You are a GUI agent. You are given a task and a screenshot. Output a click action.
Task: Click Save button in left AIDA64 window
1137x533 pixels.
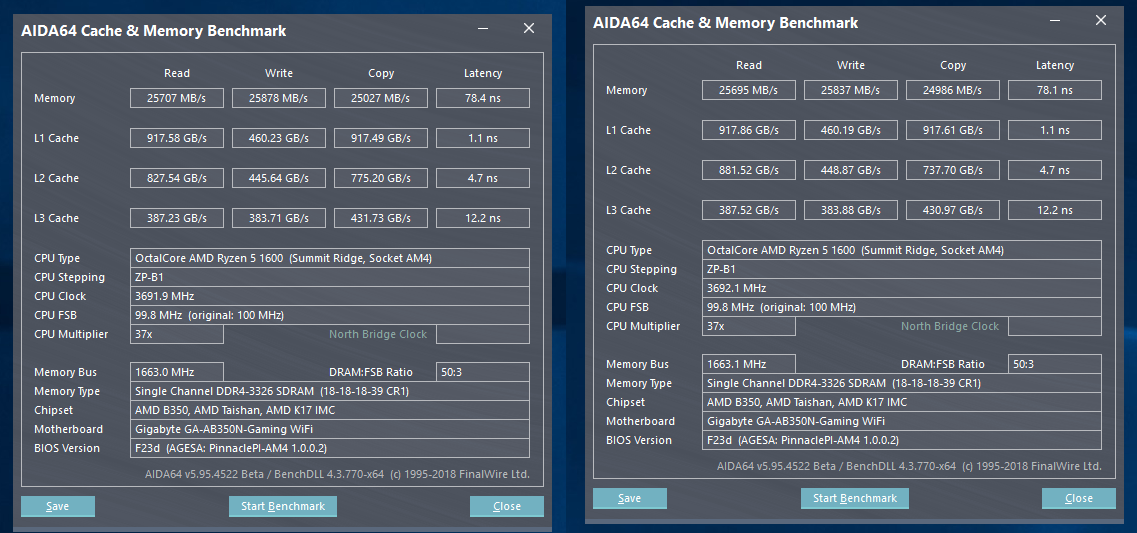pyautogui.click(x=58, y=506)
